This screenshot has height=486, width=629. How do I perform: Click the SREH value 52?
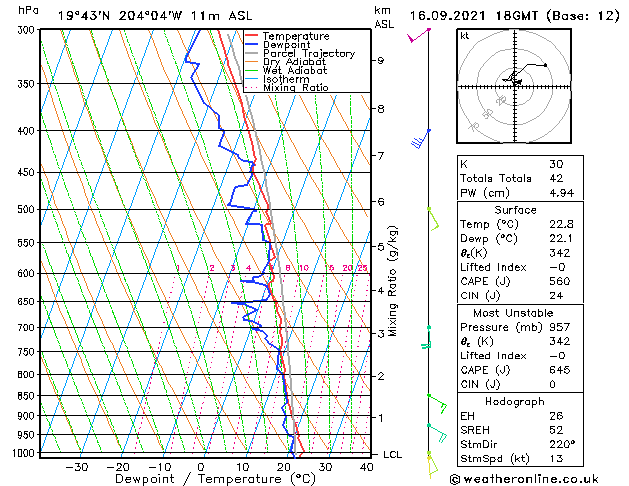tap(556, 430)
